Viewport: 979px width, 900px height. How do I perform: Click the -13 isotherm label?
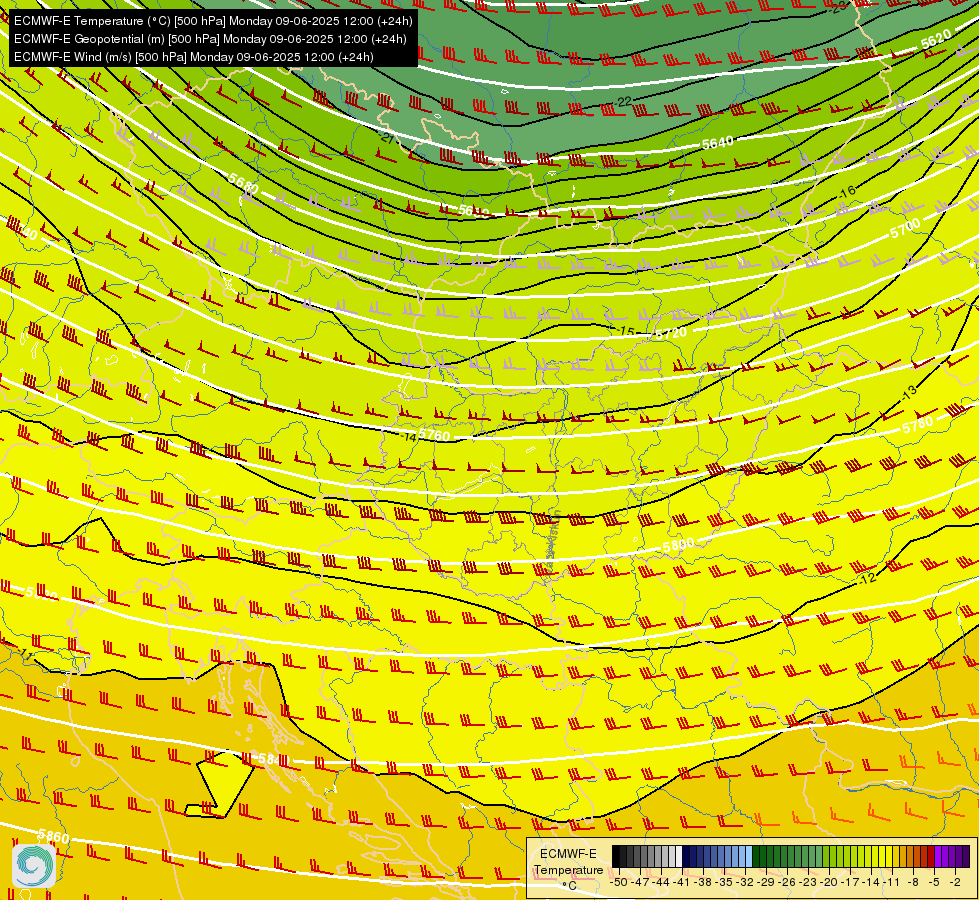pos(908,393)
